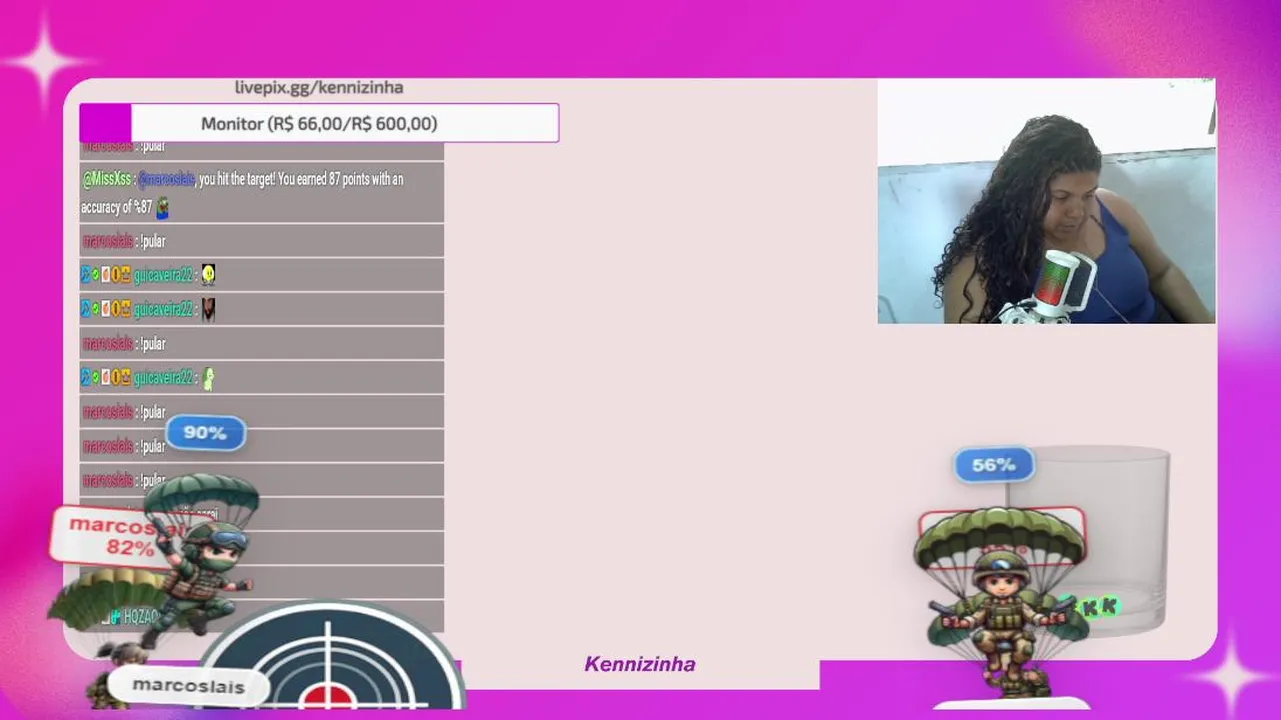This screenshot has width=1281, height=720.
Task: Click the frog emote in the MissXss message
Action: tap(162, 207)
